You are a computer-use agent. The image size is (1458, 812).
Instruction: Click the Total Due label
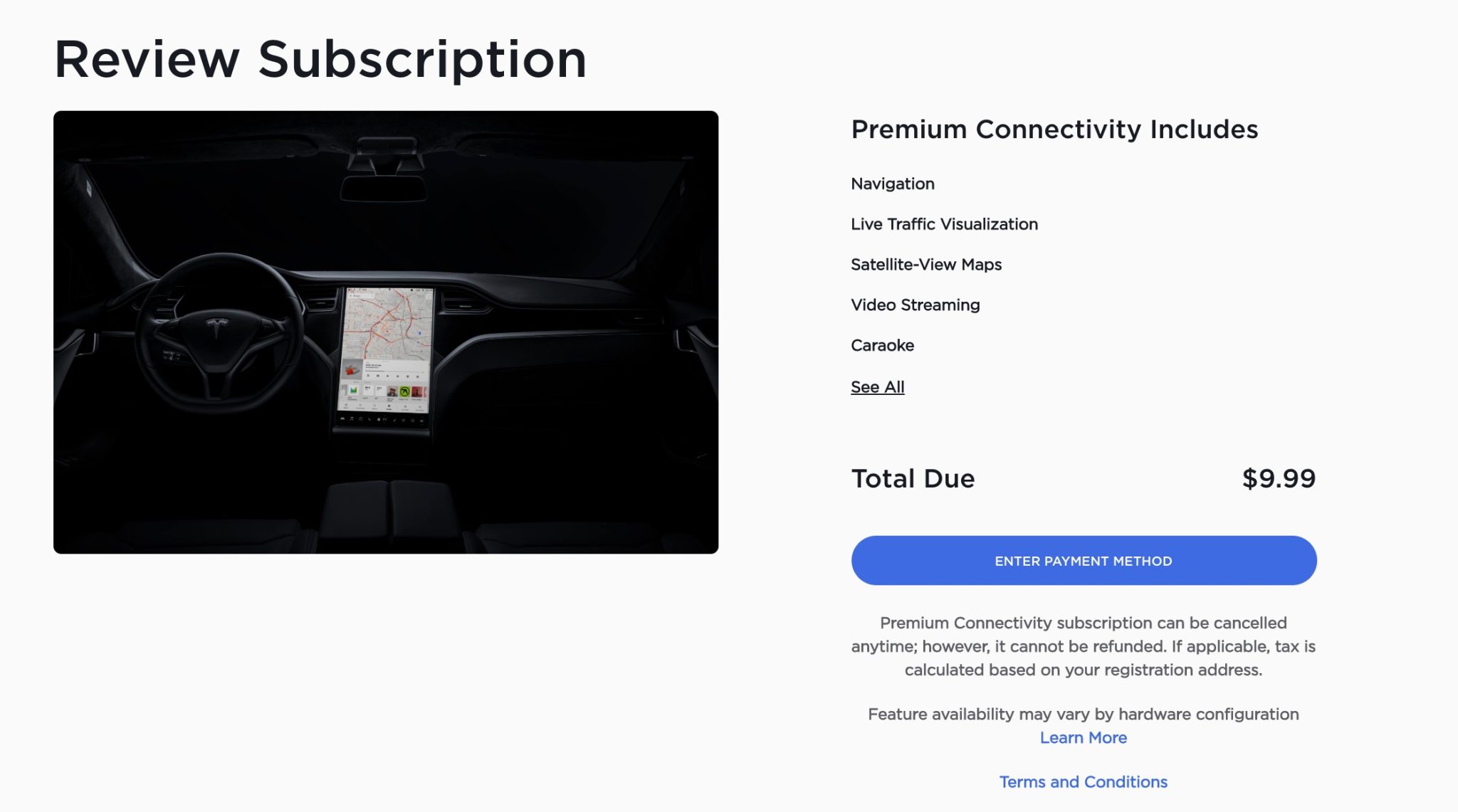tap(913, 479)
